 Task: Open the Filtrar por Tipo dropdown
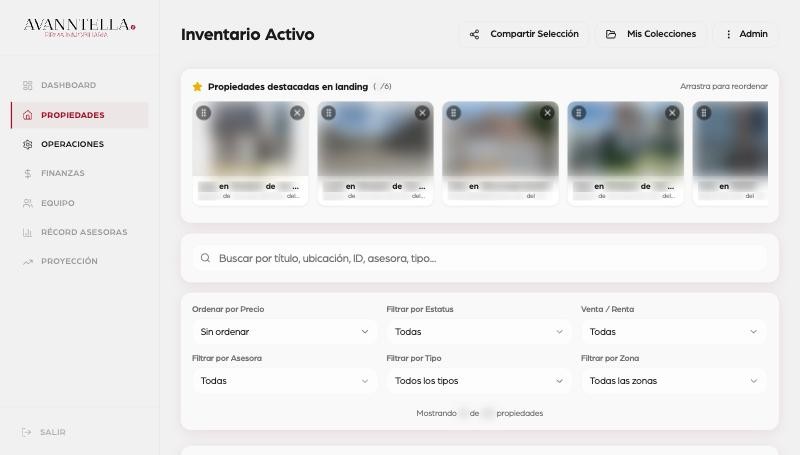tap(479, 381)
